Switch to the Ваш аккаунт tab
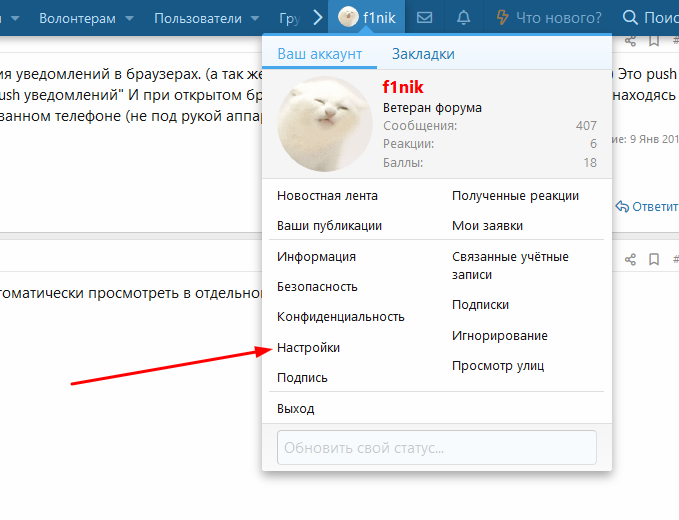679x520 pixels. click(320, 54)
